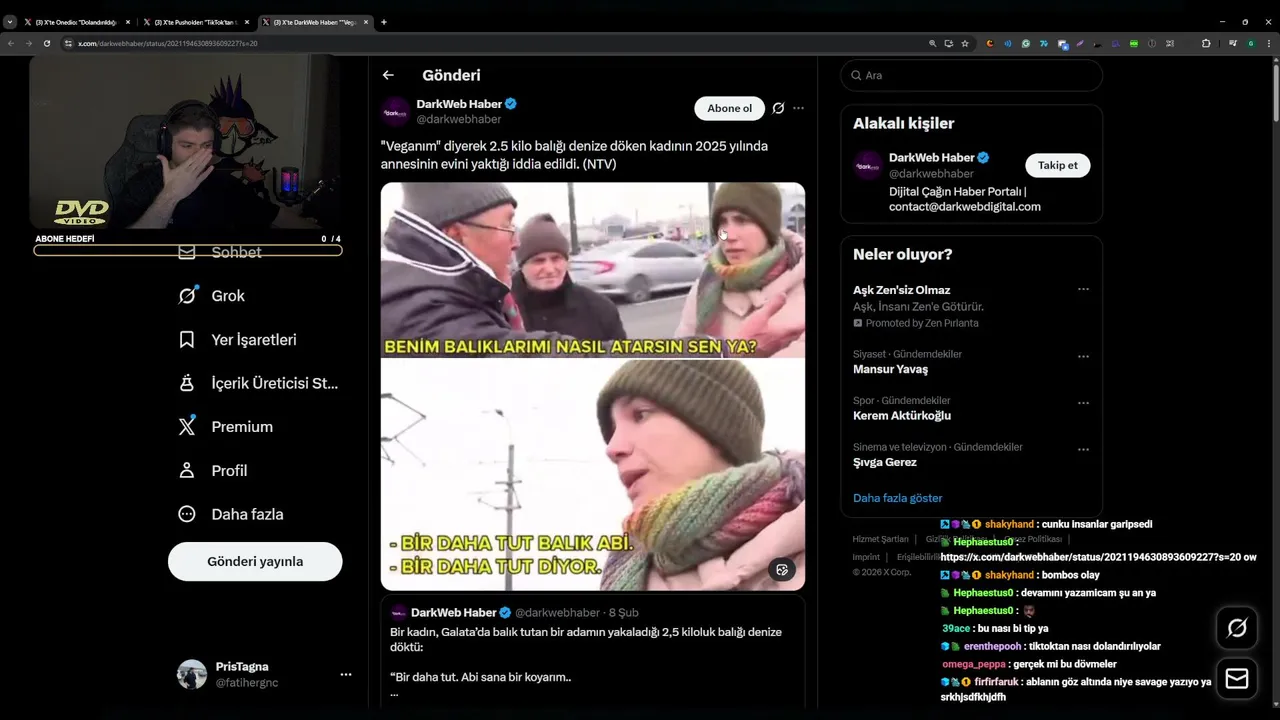Click the search magnifier icon in Ara
This screenshot has height=720, width=1280.
pyautogui.click(x=857, y=75)
